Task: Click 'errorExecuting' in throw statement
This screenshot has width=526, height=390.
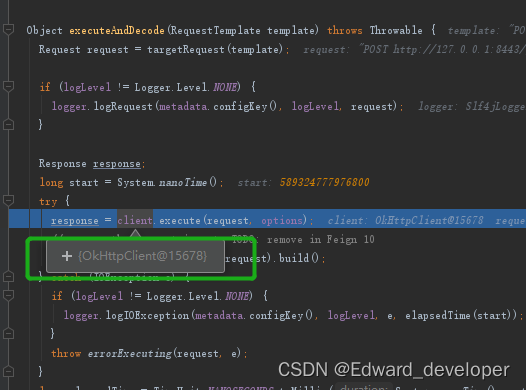Action: (129, 353)
